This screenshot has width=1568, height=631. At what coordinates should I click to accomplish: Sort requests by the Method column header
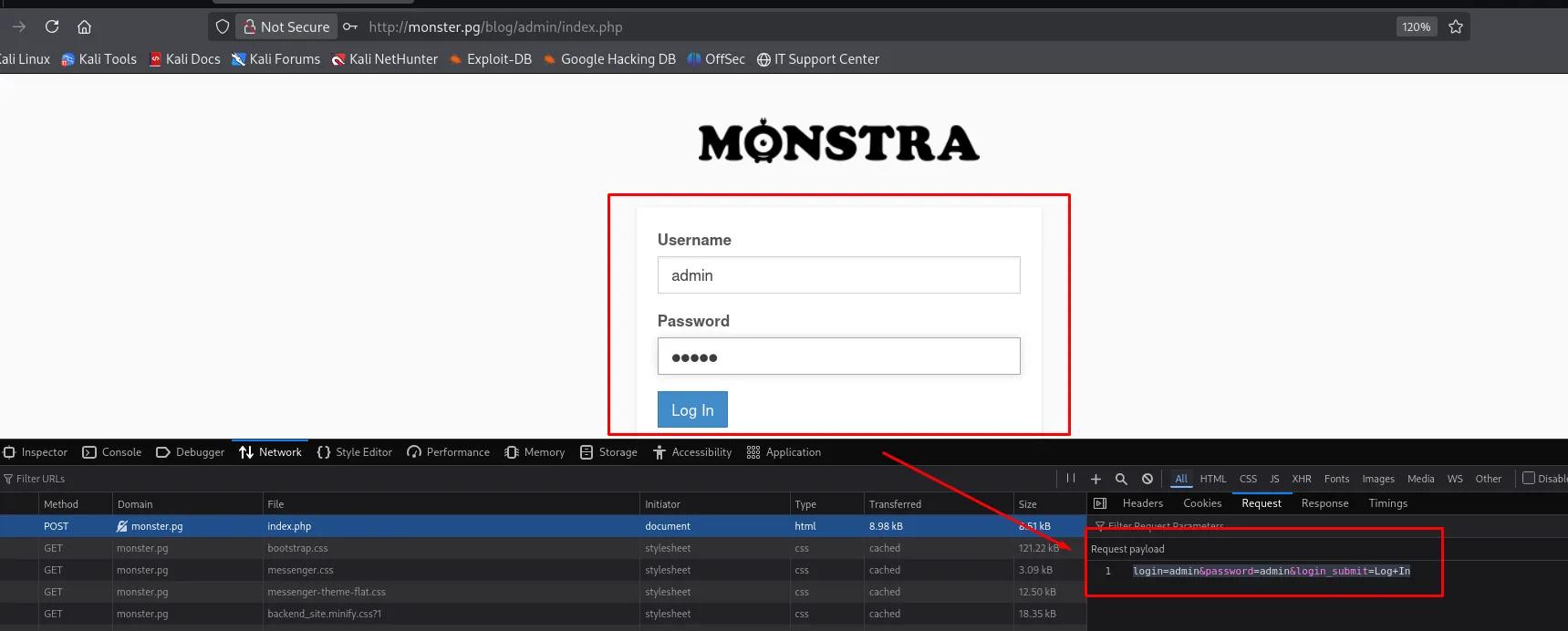click(75, 504)
